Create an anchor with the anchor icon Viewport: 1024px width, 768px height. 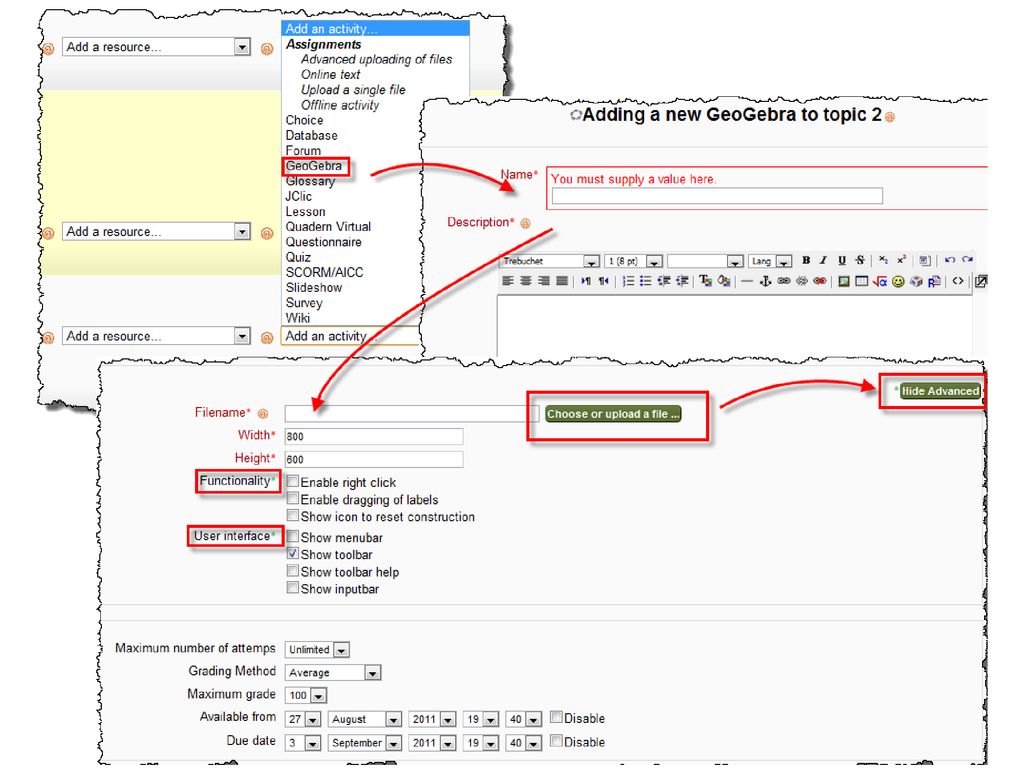pyautogui.click(x=765, y=281)
